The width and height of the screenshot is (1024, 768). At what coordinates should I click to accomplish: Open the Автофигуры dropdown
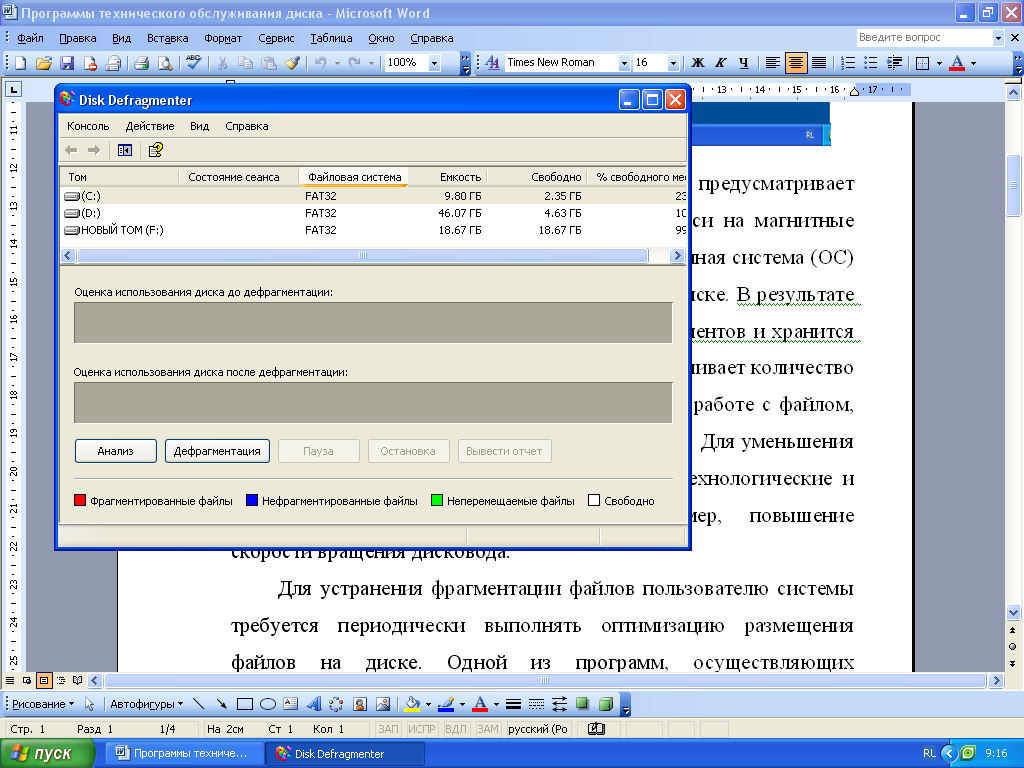[146, 704]
